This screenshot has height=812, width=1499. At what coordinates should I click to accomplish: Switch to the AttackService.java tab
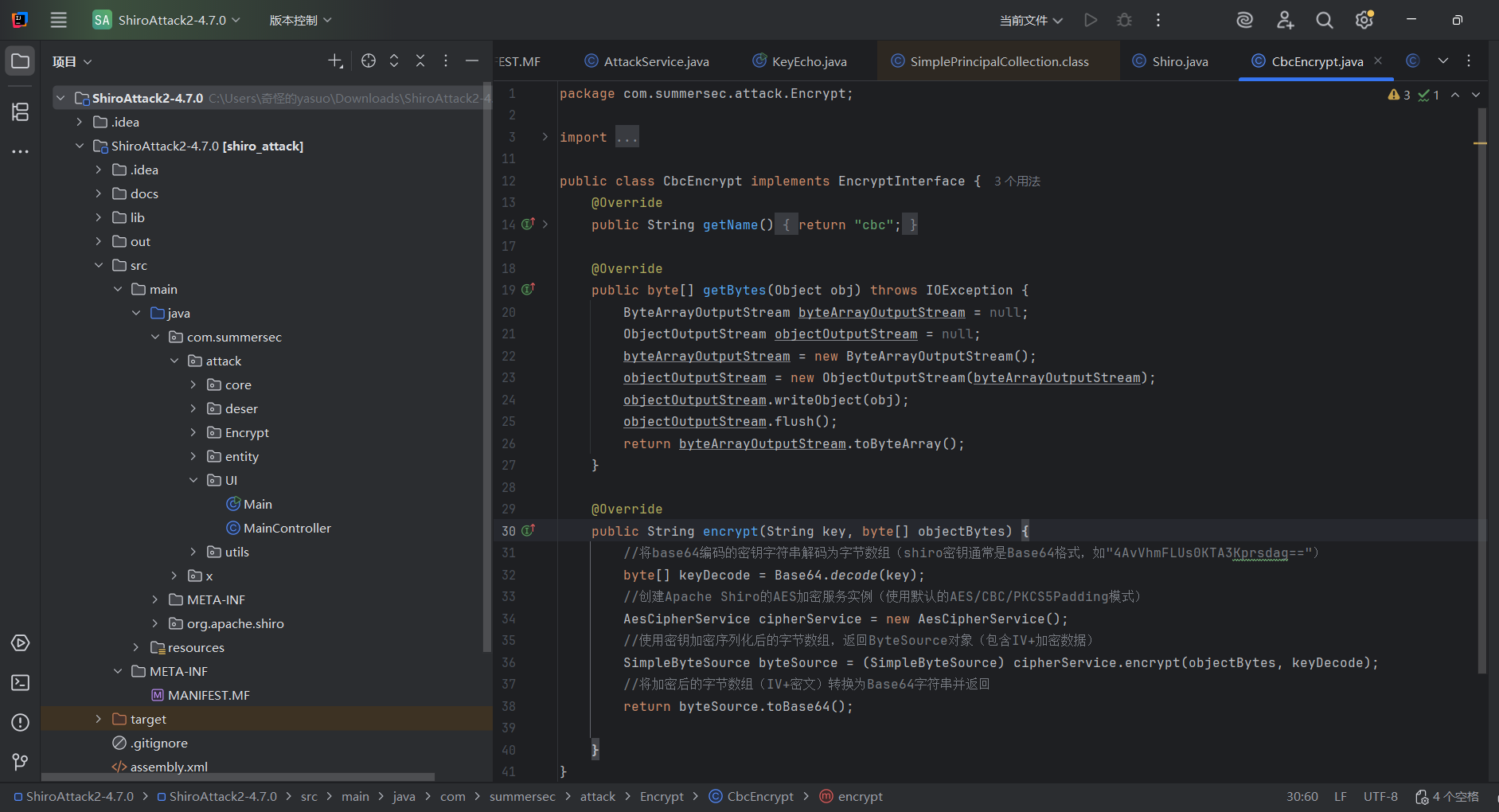click(x=655, y=61)
